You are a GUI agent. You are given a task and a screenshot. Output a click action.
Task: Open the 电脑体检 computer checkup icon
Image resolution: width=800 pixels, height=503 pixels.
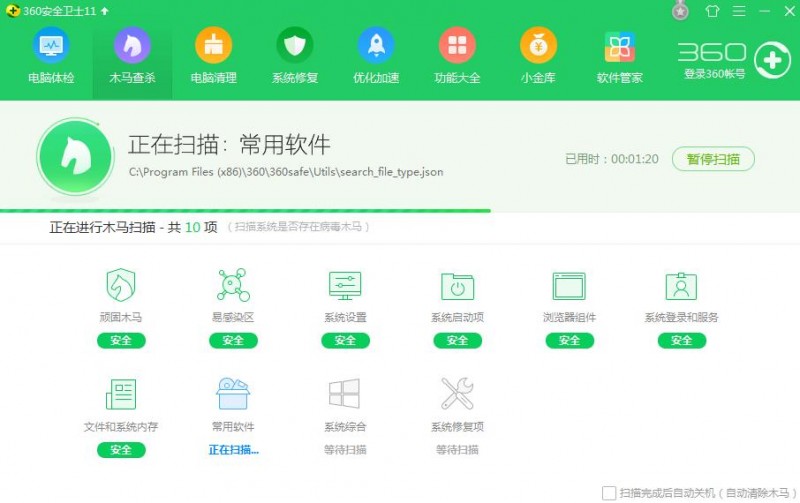point(51,46)
